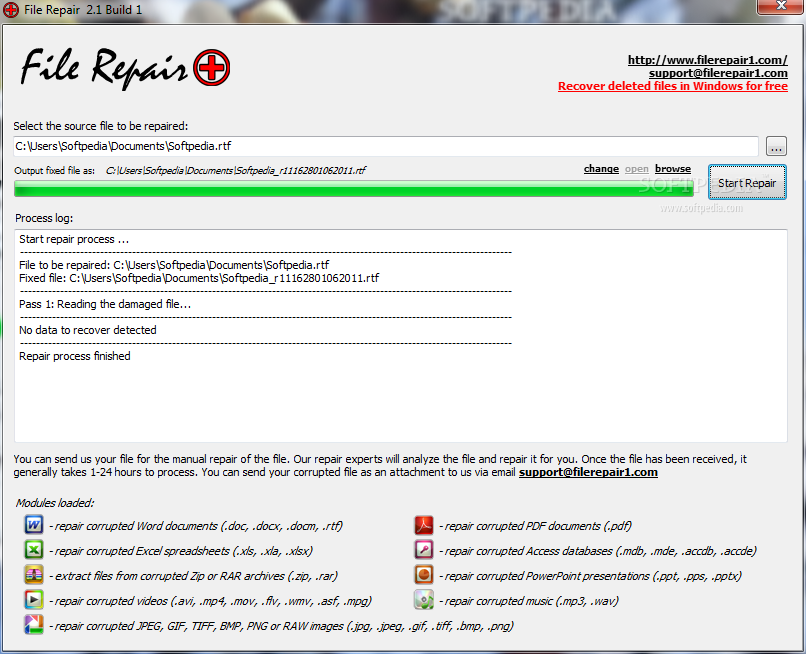The image size is (806, 654).
Task: Click Recover deleted files in Windows link
Action: [673, 86]
